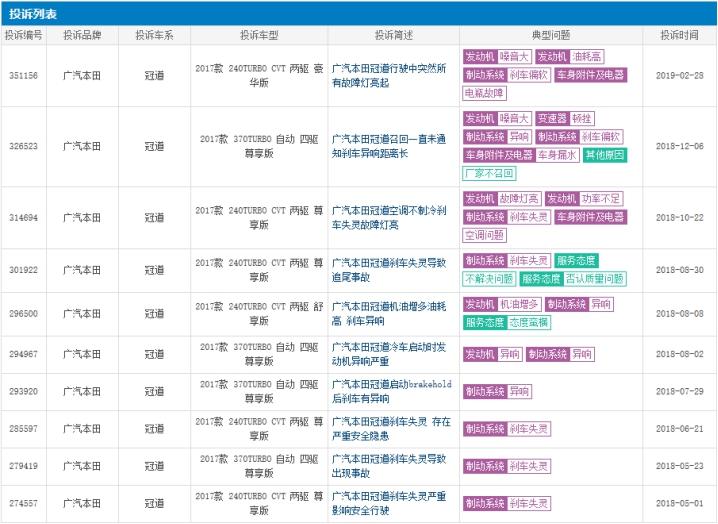Screen dimensions: 718x524
Task: Select complaint number 285597
Action: tap(23, 429)
